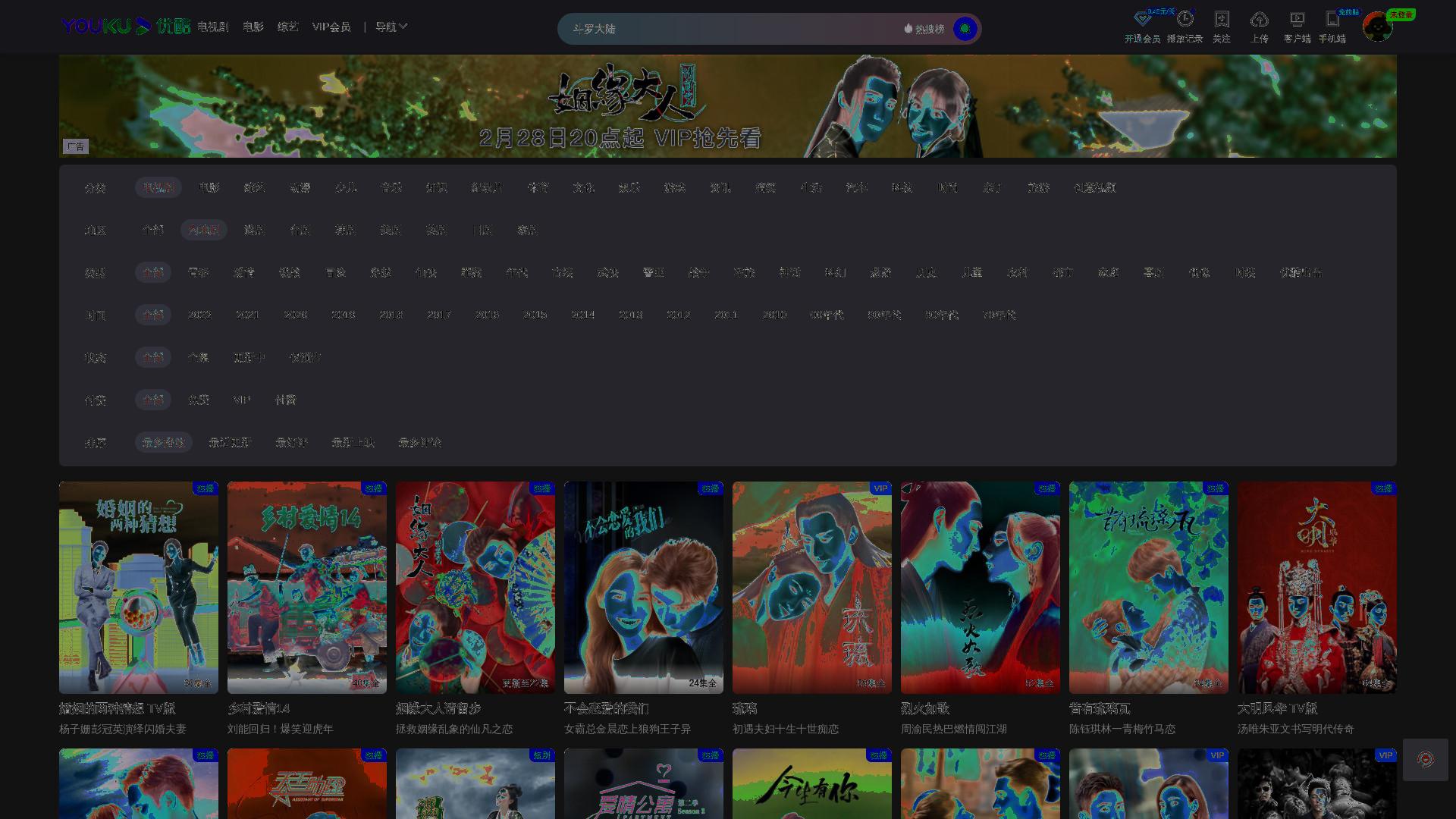Viewport: 1456px width, 819px height.
Task: Filter by year 2020
Action: click(295, 315)
